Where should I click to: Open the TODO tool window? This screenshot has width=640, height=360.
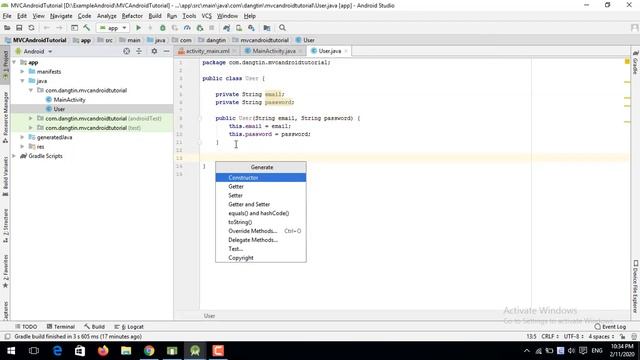click(x=26, y=327)
